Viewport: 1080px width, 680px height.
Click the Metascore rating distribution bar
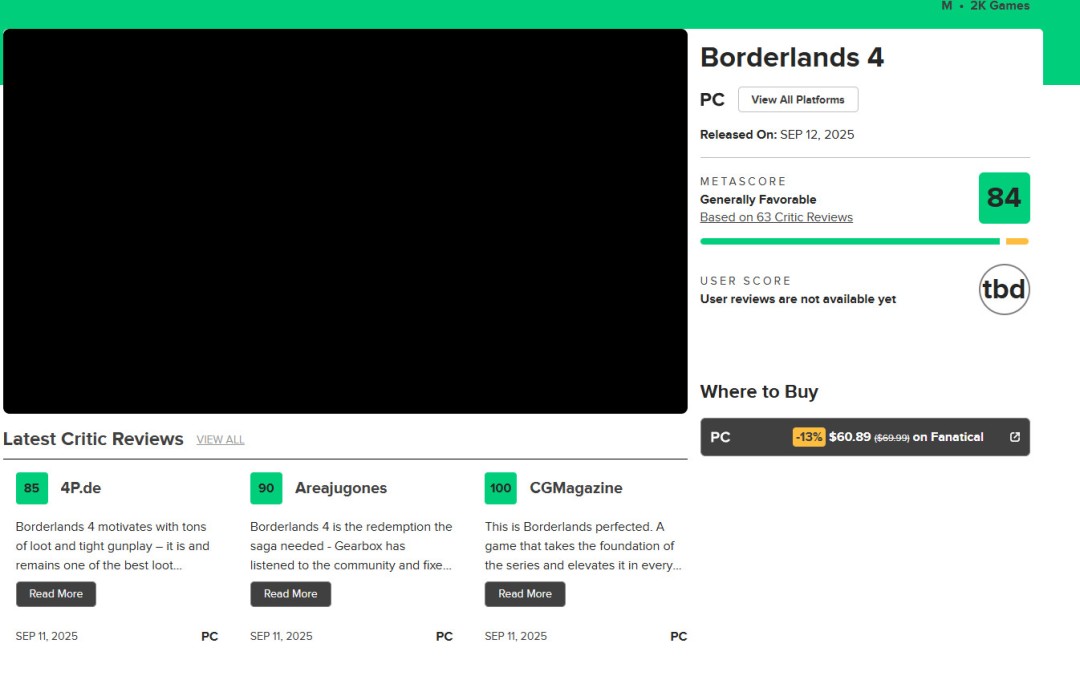[x=864, y=241]
